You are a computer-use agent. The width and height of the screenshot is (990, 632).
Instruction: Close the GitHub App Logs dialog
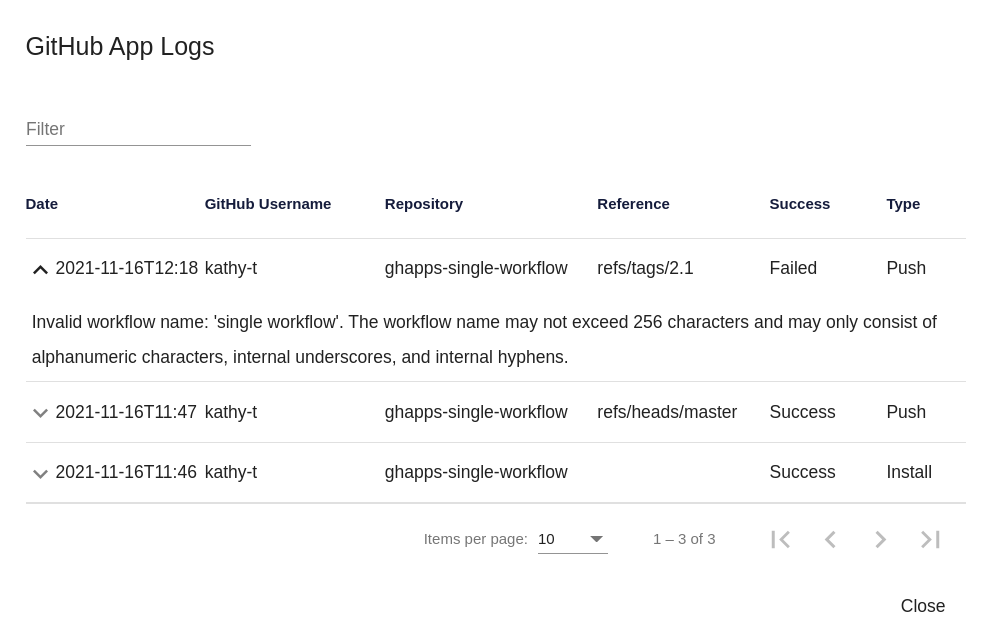[922, 606]
